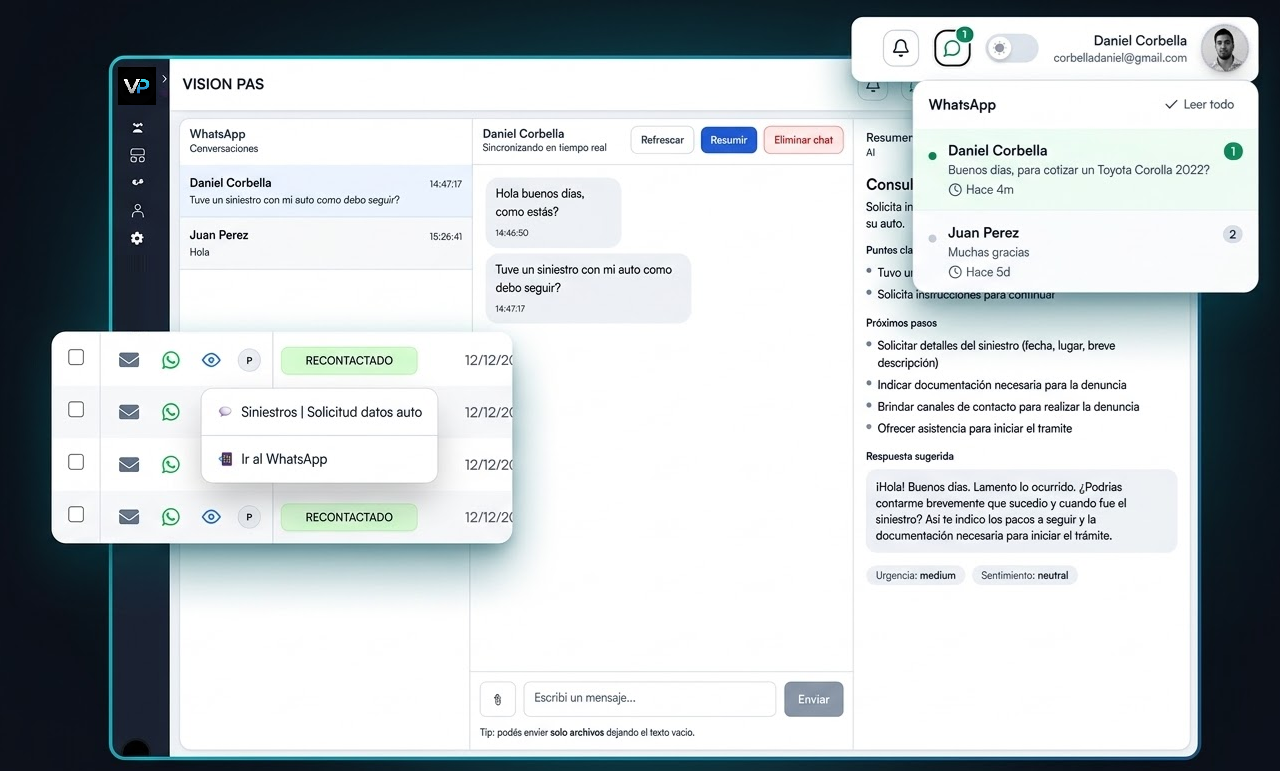Flip the toggle switch next to the chat icon
The width and height of the screenshot is (1280, 771).
[1011, 47]
